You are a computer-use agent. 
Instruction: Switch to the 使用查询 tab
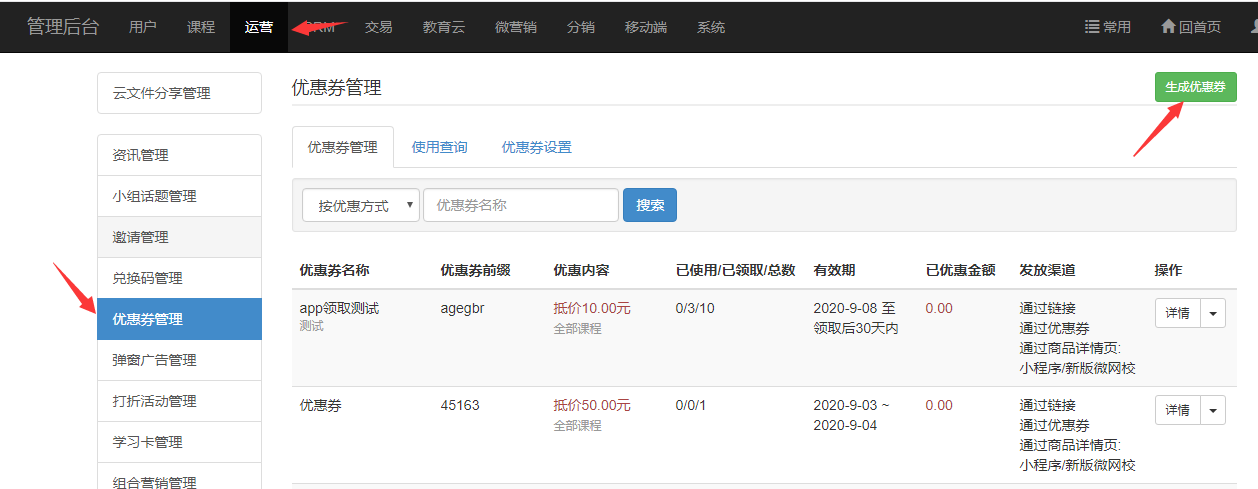coord(439,147)
